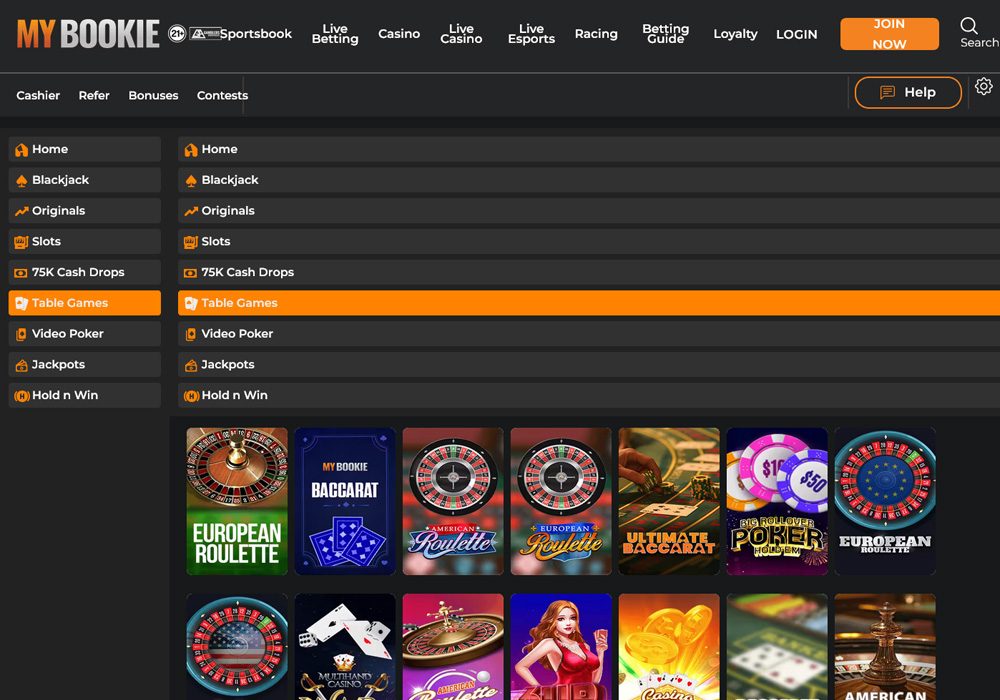Click Jackpots icon in left sidebar
This screenshot has width=1000, height=700.
22,365
